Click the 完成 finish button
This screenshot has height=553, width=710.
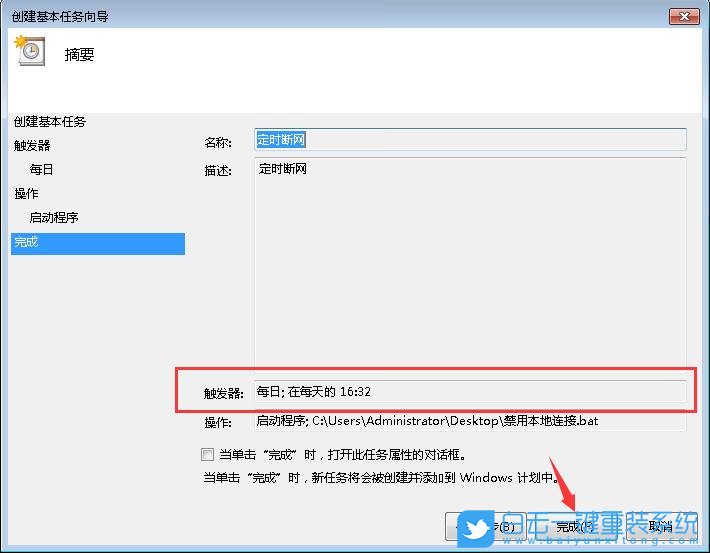[575, 526]
